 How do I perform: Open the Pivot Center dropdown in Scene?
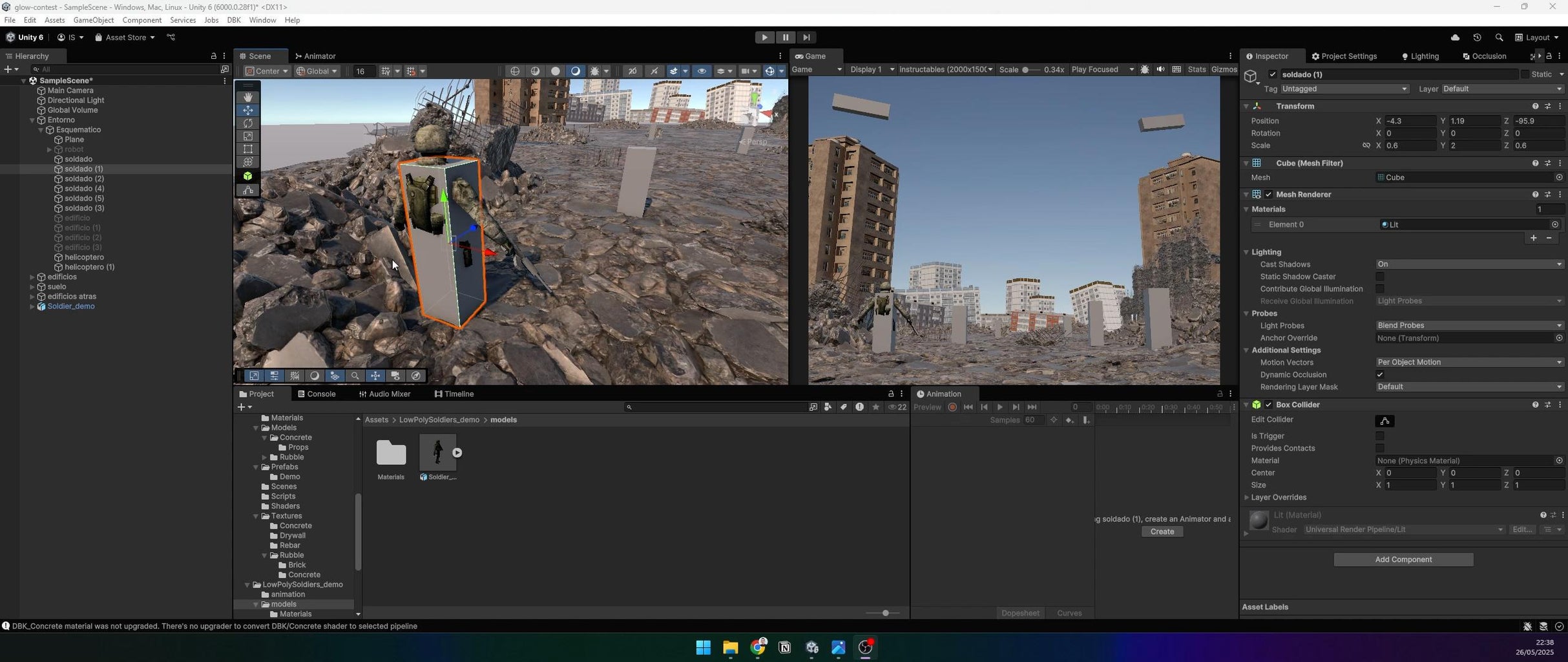pos(267,71)
